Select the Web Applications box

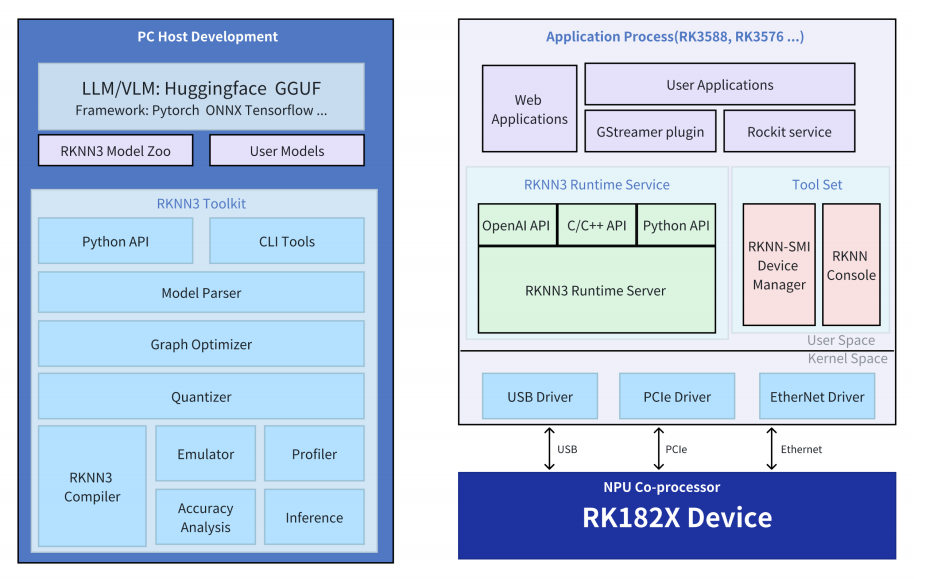tap(530, 108)
